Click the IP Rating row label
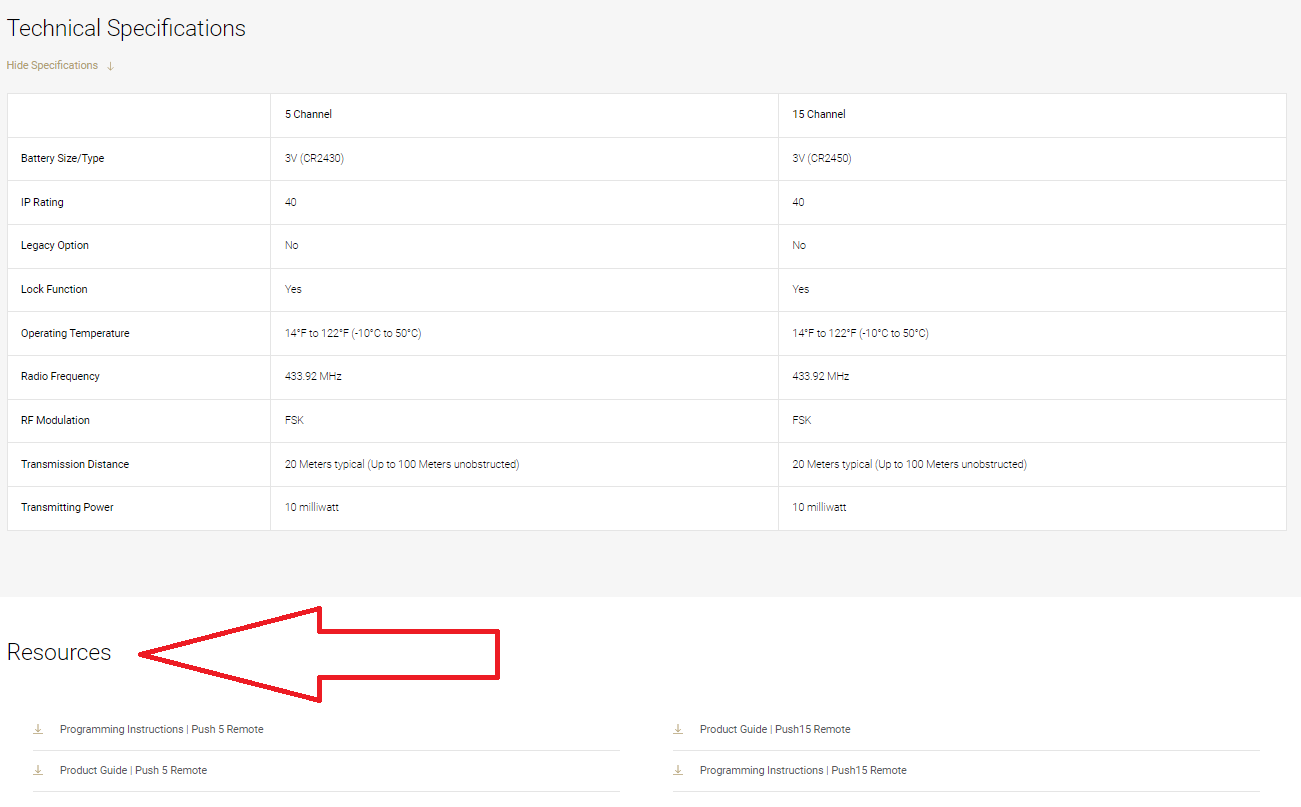 (42, 202)
